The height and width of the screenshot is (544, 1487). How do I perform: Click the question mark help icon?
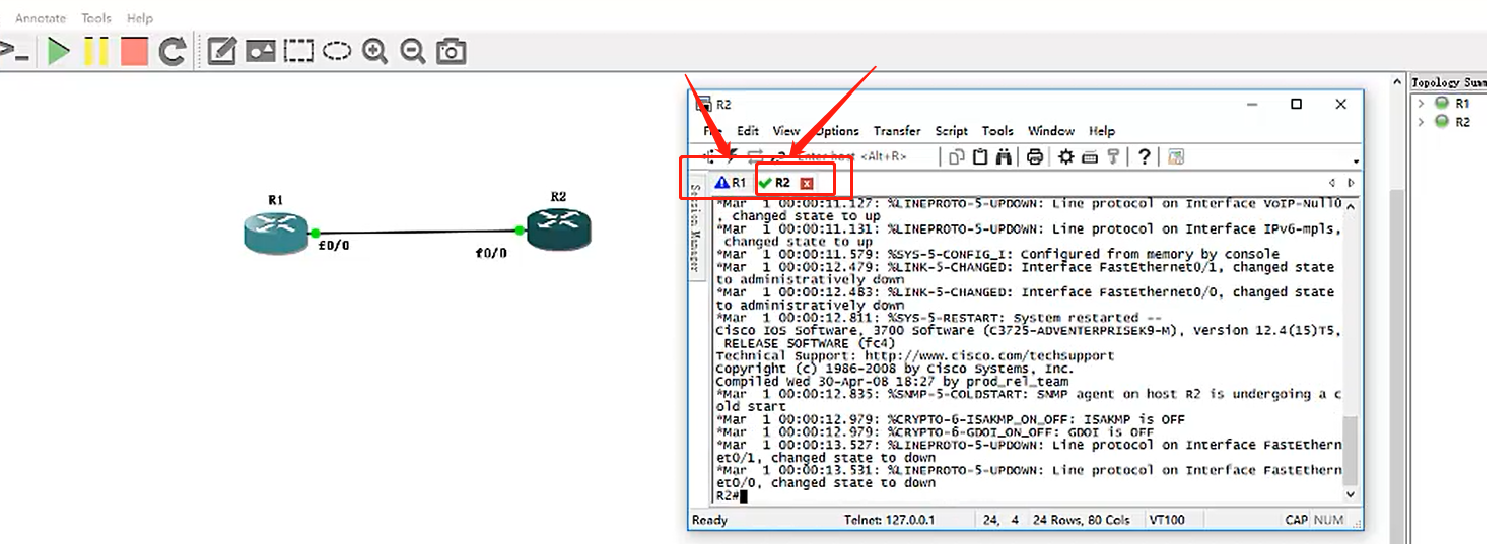1144,157
